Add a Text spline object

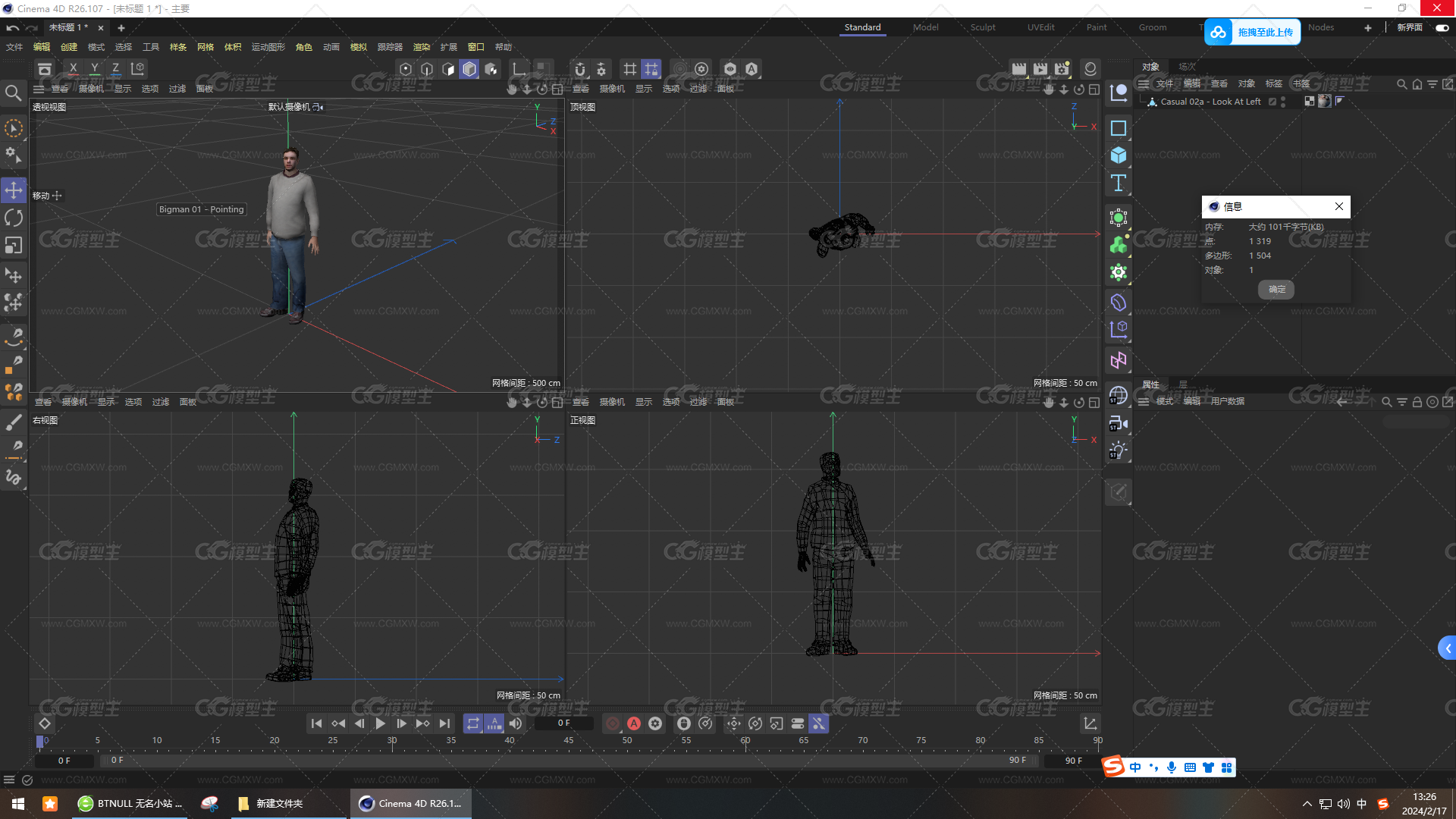tap(1119, 183)
